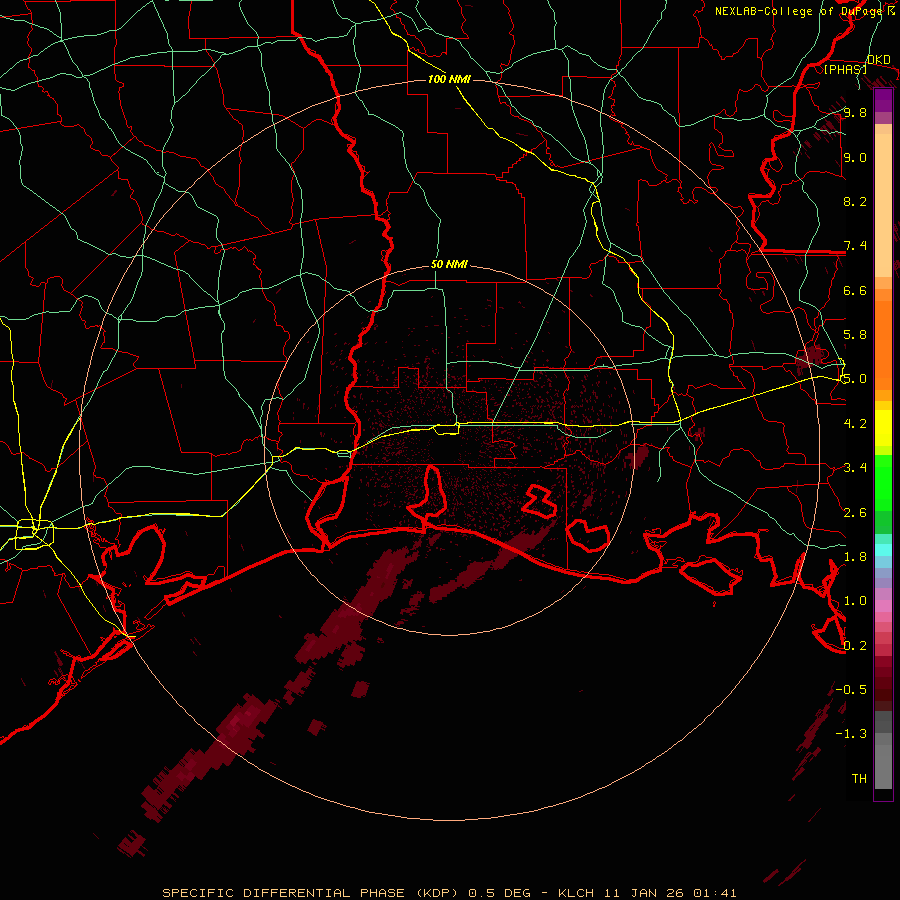Click the NEXLAB-College of DuPage credit text
This screenshot has width=900, height=900.
click(x=798, y=11)
